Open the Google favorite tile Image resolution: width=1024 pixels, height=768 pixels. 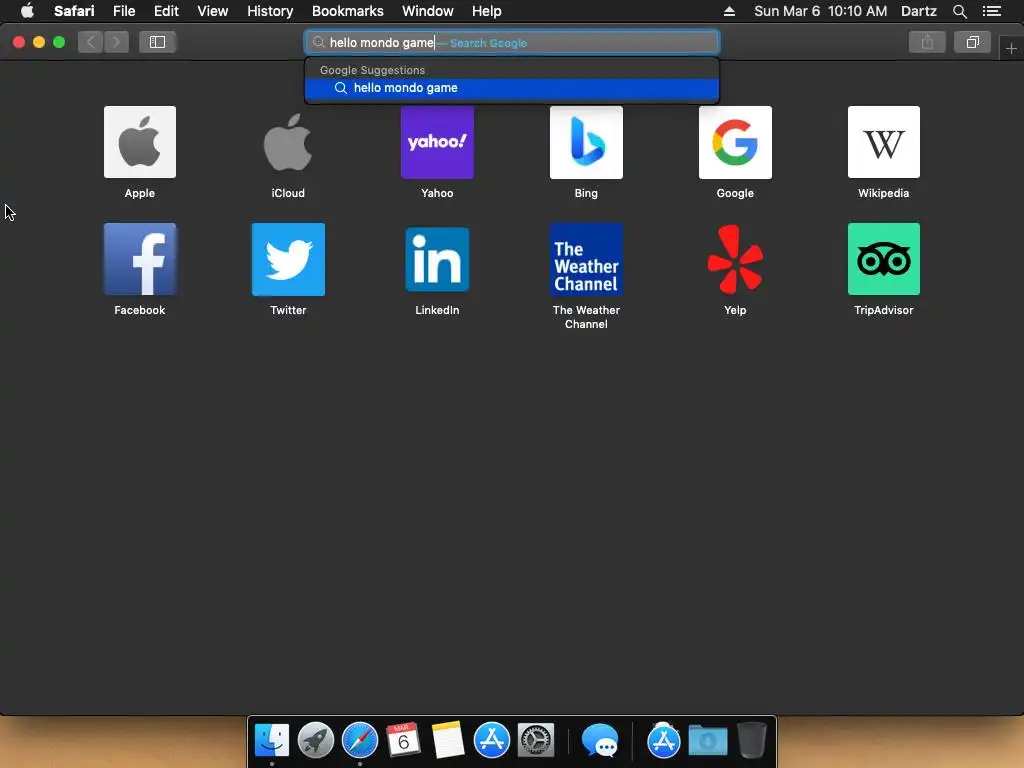[735, 142]
